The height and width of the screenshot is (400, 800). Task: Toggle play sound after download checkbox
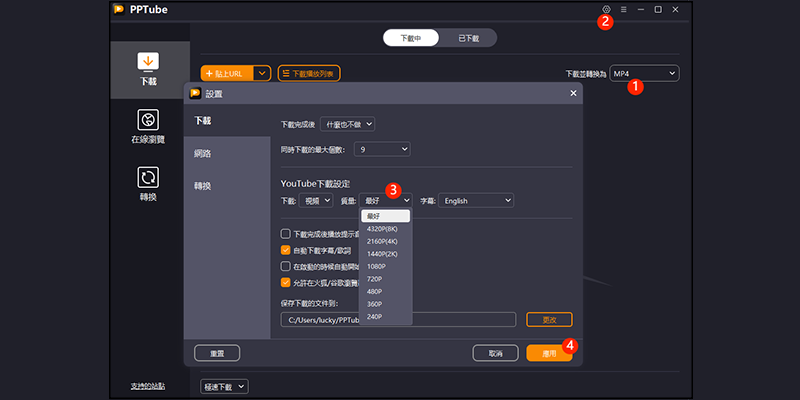coord(286,234)
